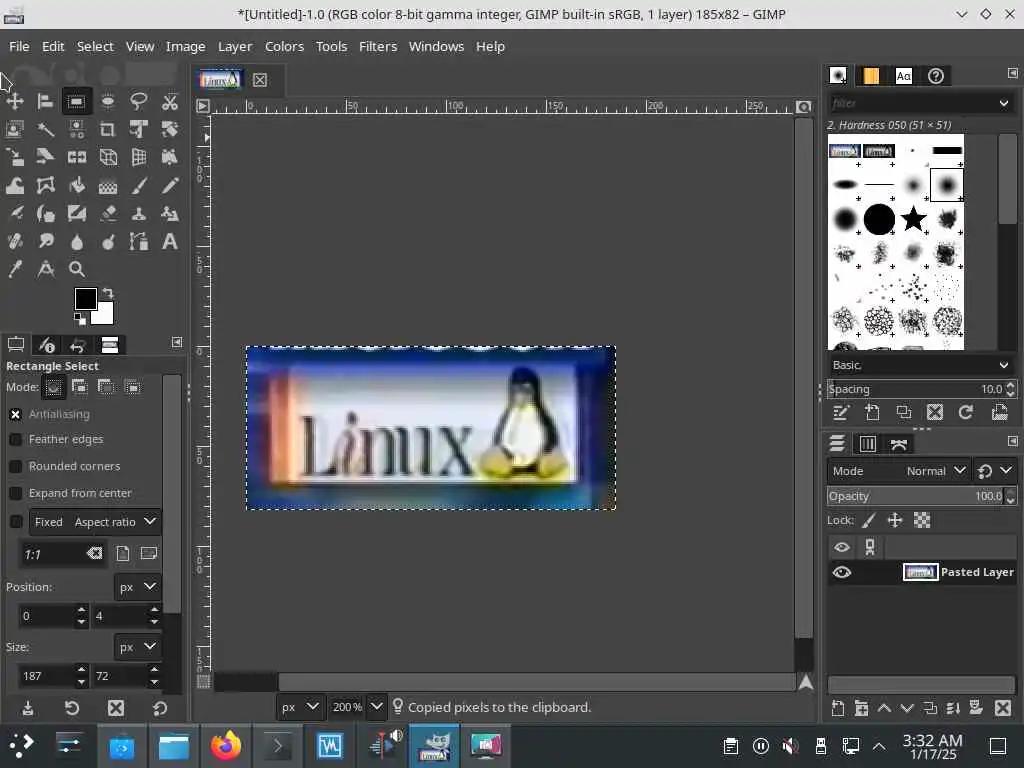The width and height of the screenshot is (1024, 768).
Task: Open the brush Basic tag dropdown
Action: pyautogui.click(x=921, y=365)
